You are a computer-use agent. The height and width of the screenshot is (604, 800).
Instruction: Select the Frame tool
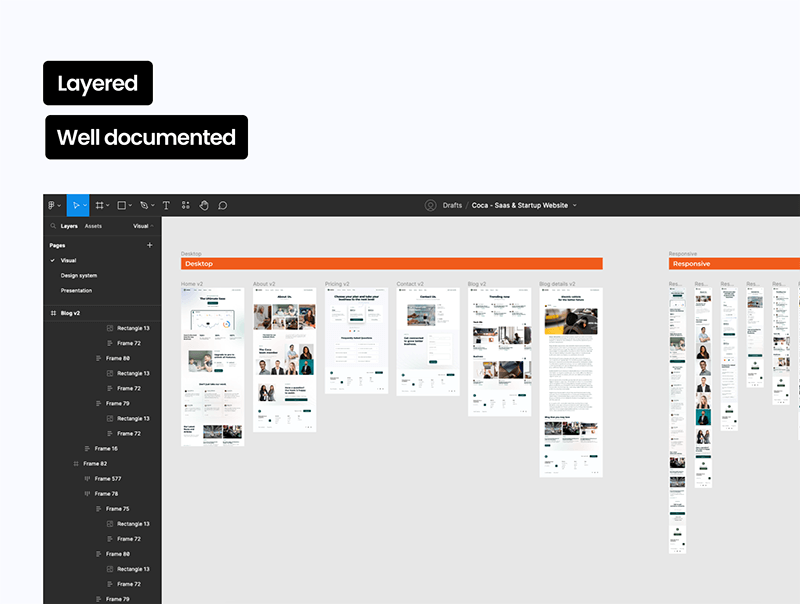[100, 205]
